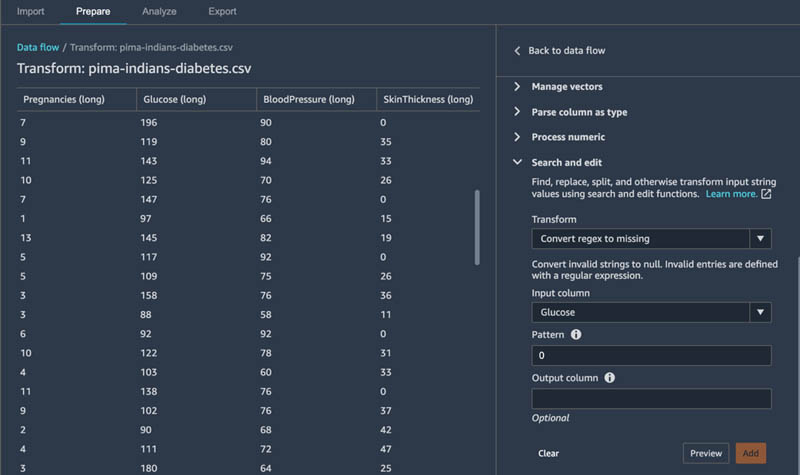Click the Glucose value 103
Screen dimensions: 800x475
[x=149, y=372]
